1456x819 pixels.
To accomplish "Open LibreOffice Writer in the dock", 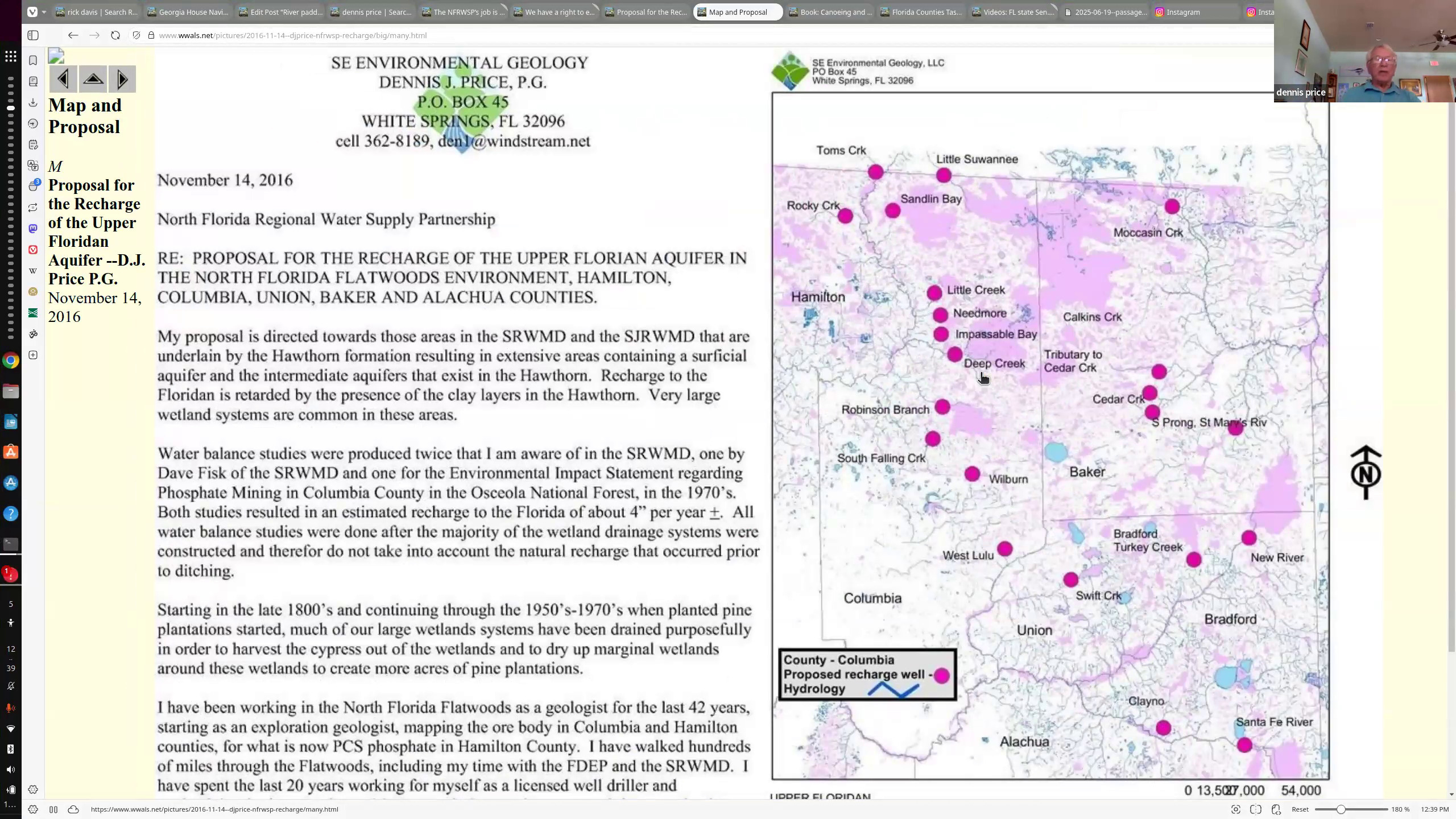I will pyautogui.click(x=10, y=421).
